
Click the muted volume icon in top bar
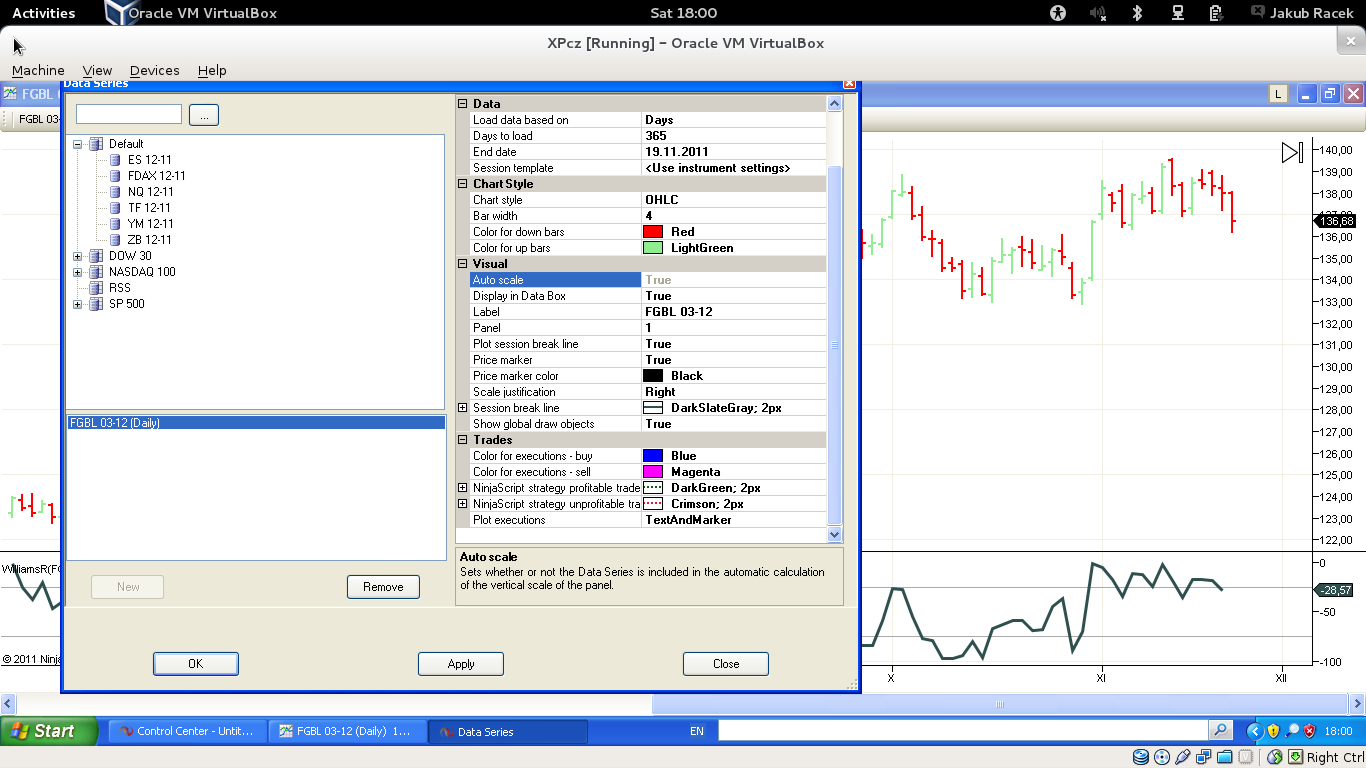point(1098,13)
